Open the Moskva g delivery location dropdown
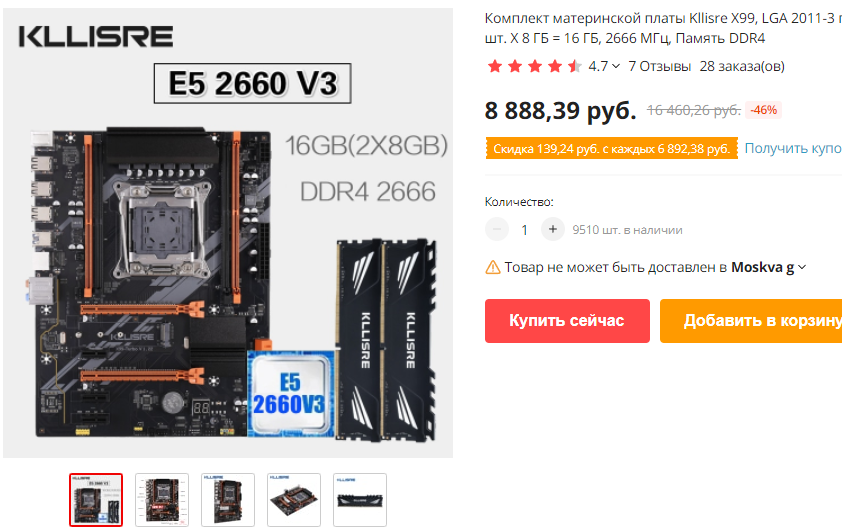The image size is (842, 531). coord(768,267)
